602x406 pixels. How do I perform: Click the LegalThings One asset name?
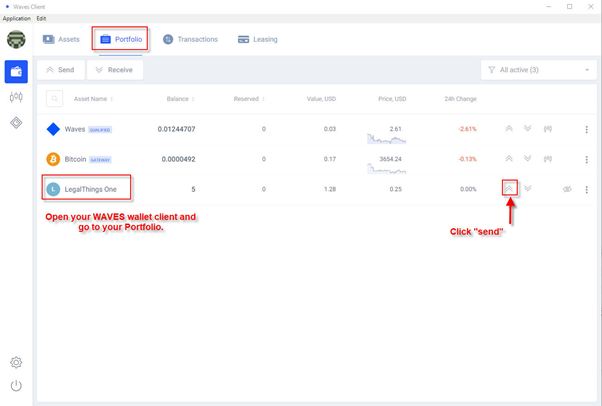(91, 189)
